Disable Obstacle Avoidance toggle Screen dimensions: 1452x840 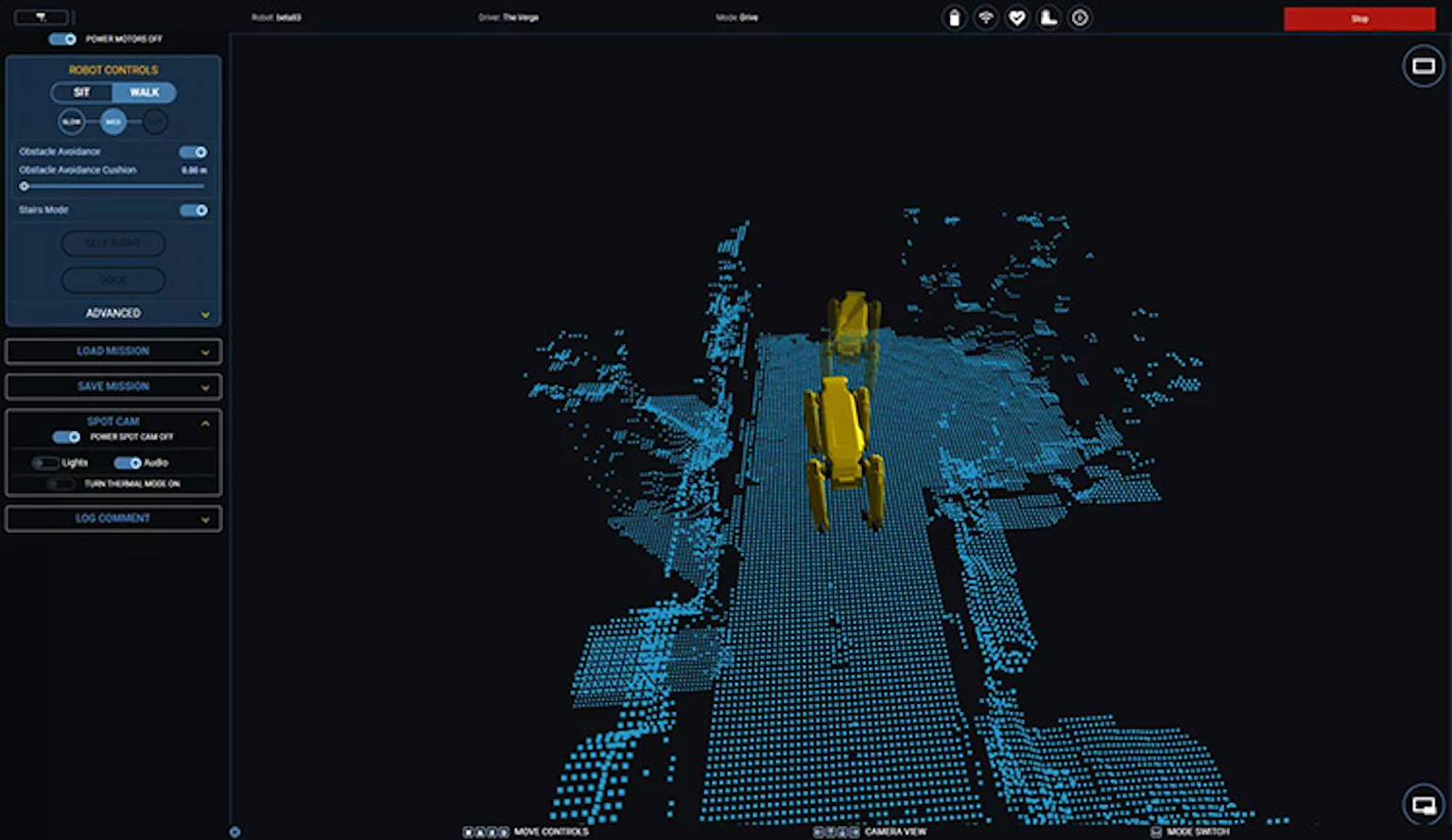coord(193,152)
